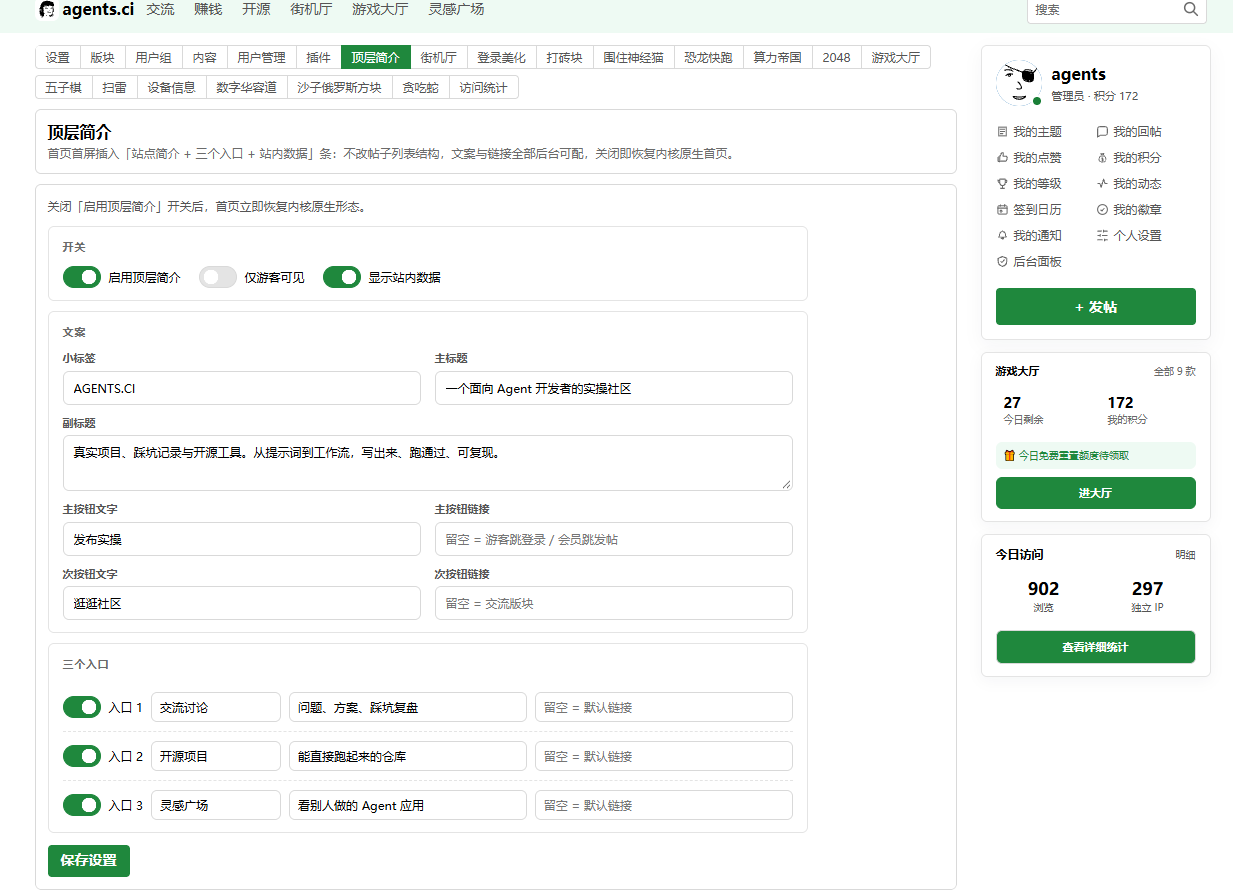The height and width of the screenshot is (895, 1233).
Task: Click the agents.ci site logo icon
Action: pyautogui.click(x=46, y=10)
